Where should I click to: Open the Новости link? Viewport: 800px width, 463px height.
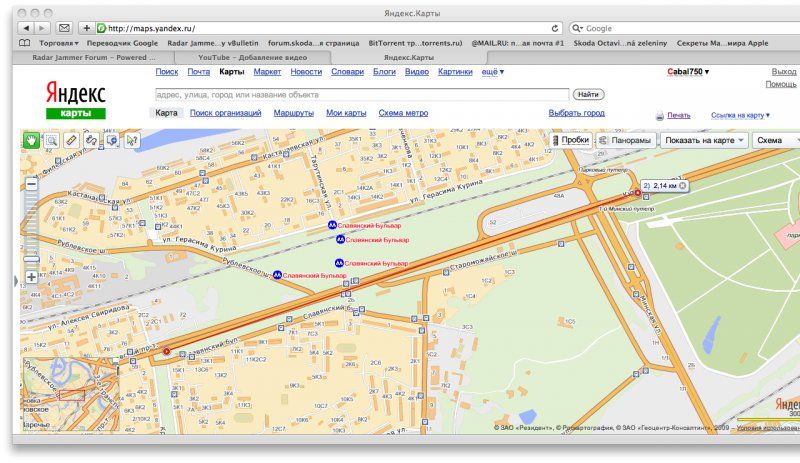coord(306,72)
